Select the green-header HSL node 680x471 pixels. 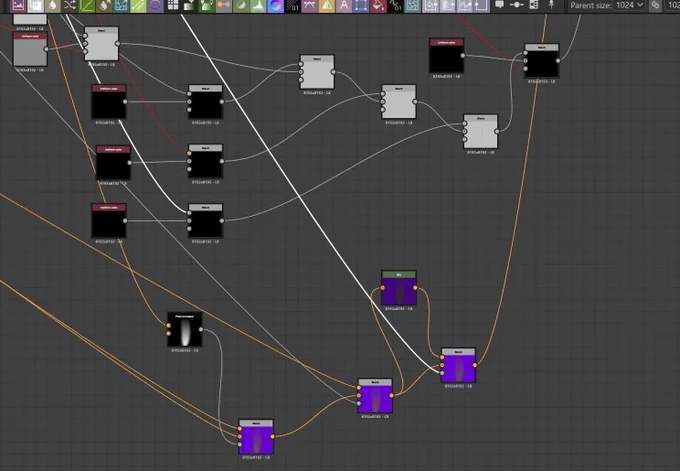pos(399,288)
